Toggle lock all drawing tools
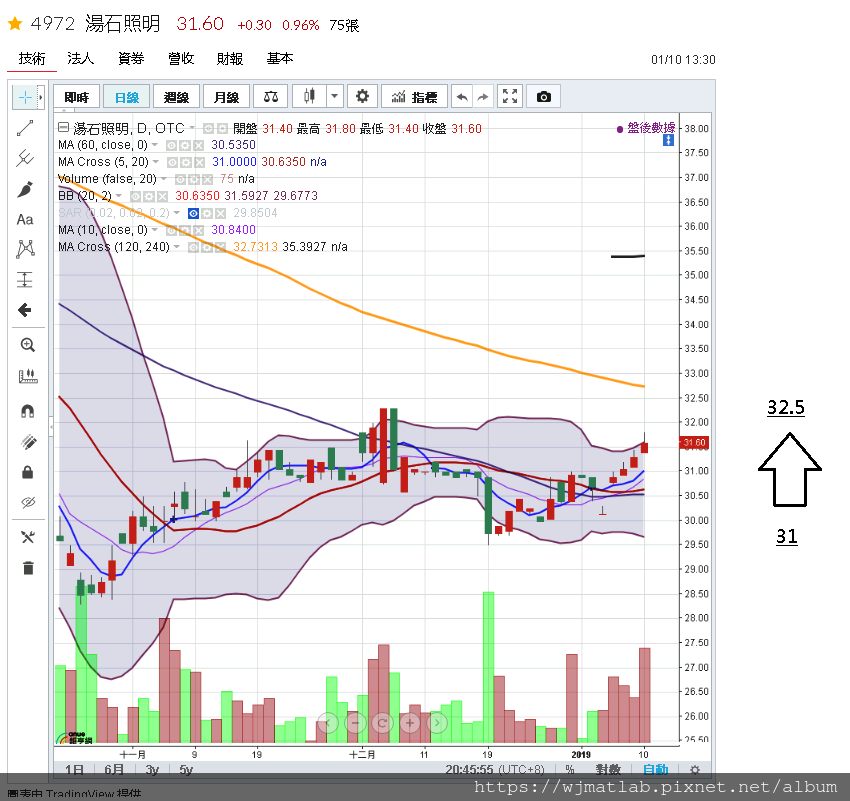 pos(28,472)
